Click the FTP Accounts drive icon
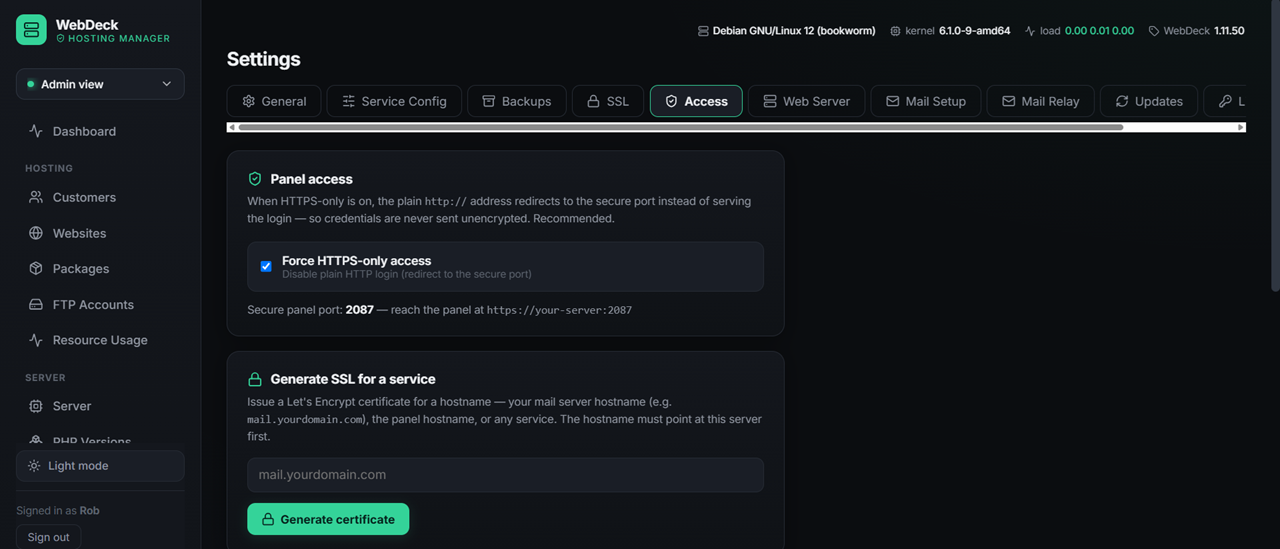1280x549 pixels. (x=36, y=304)
